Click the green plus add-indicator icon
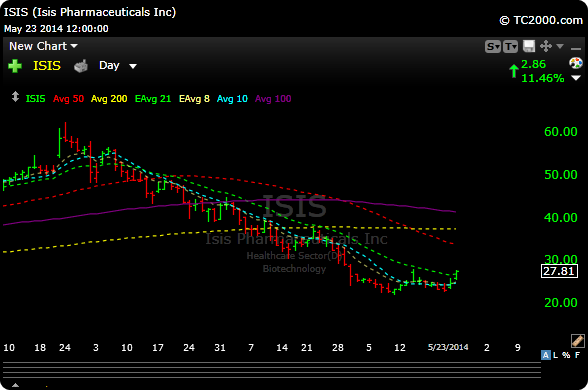 15,66
